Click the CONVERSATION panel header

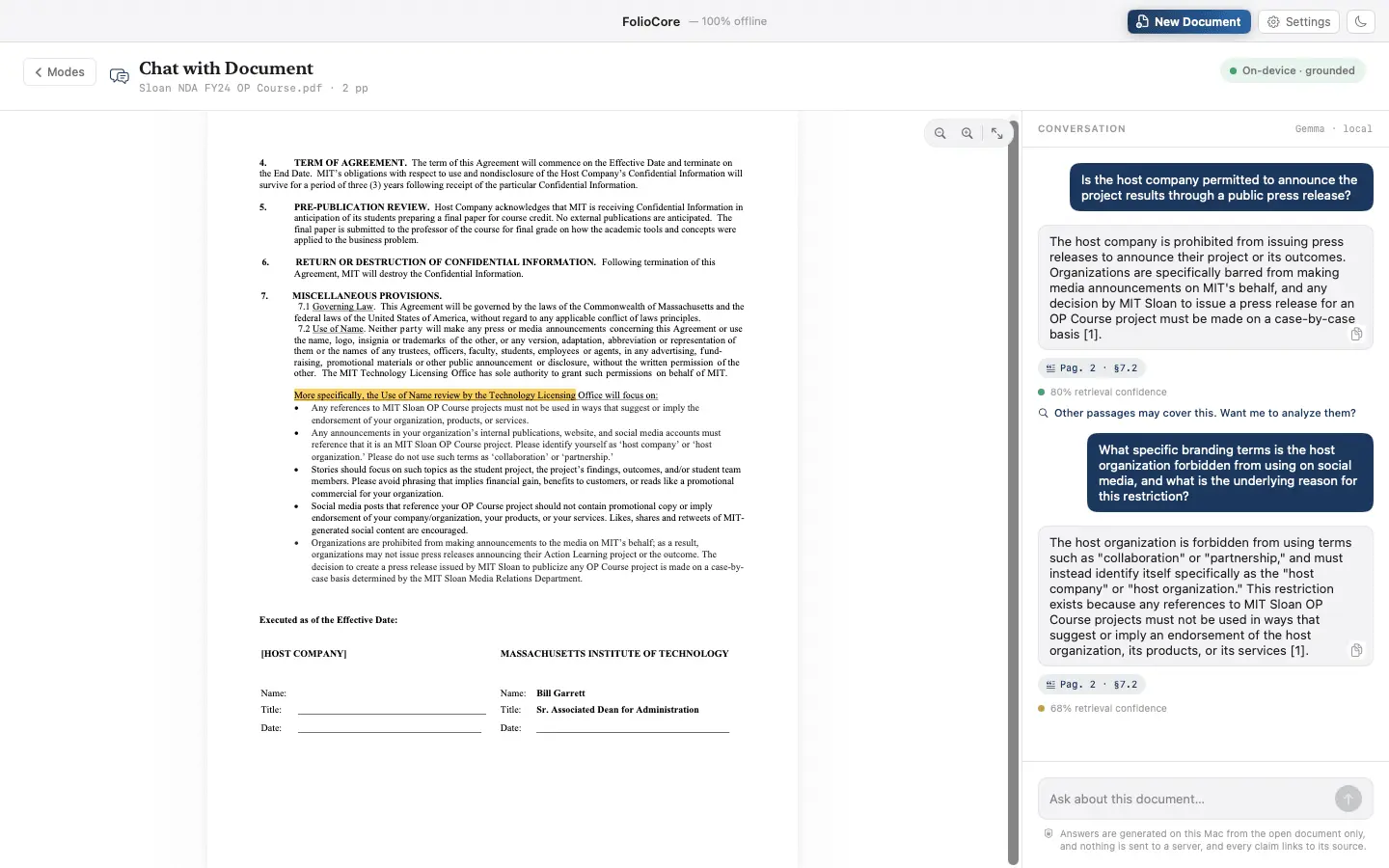[1081, 129]
